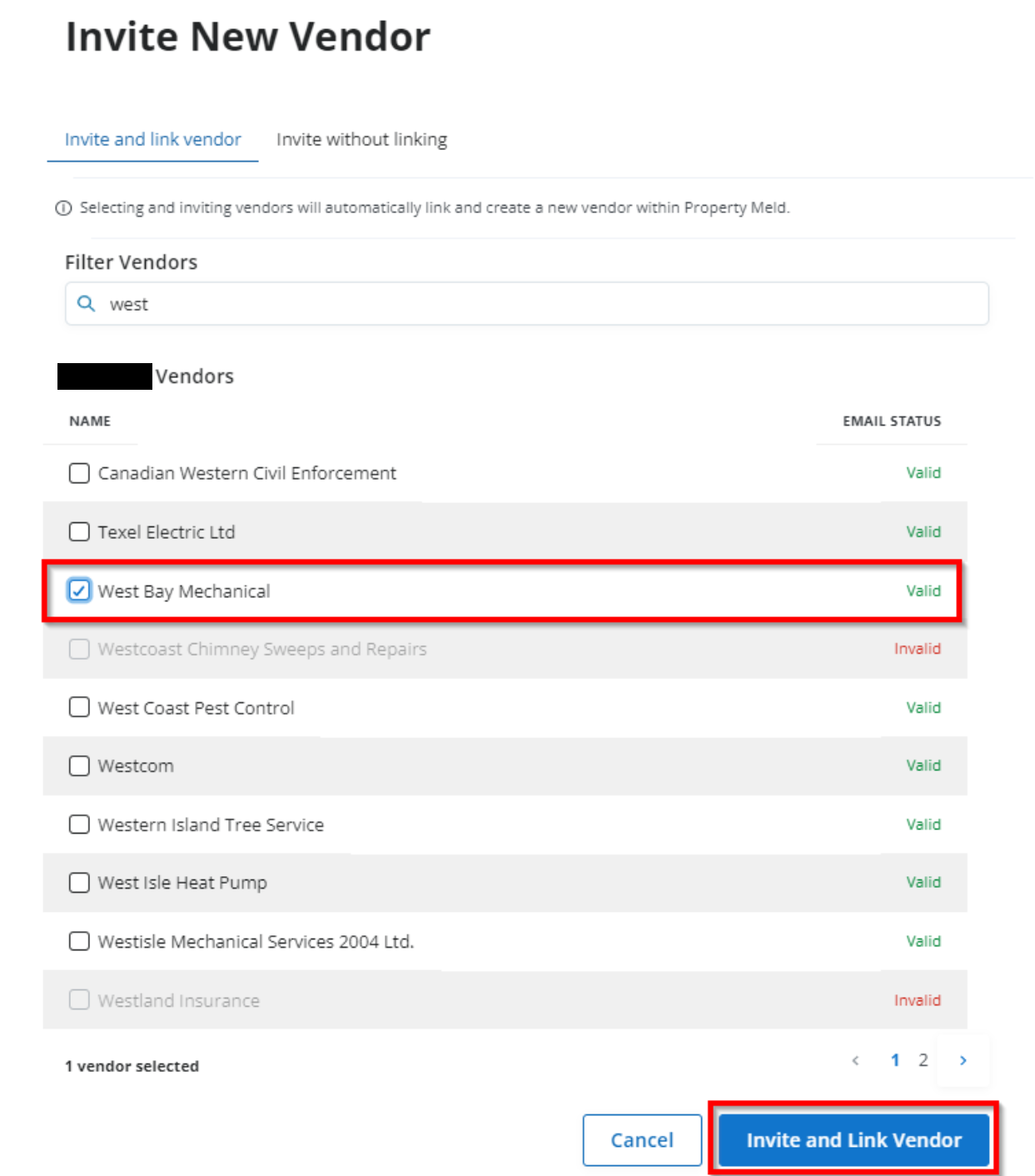Image resolution: width=1035 pixels, height=1176 pixels.
Task: Sort vendors by the NAME column header
Action: click(90, 421)
